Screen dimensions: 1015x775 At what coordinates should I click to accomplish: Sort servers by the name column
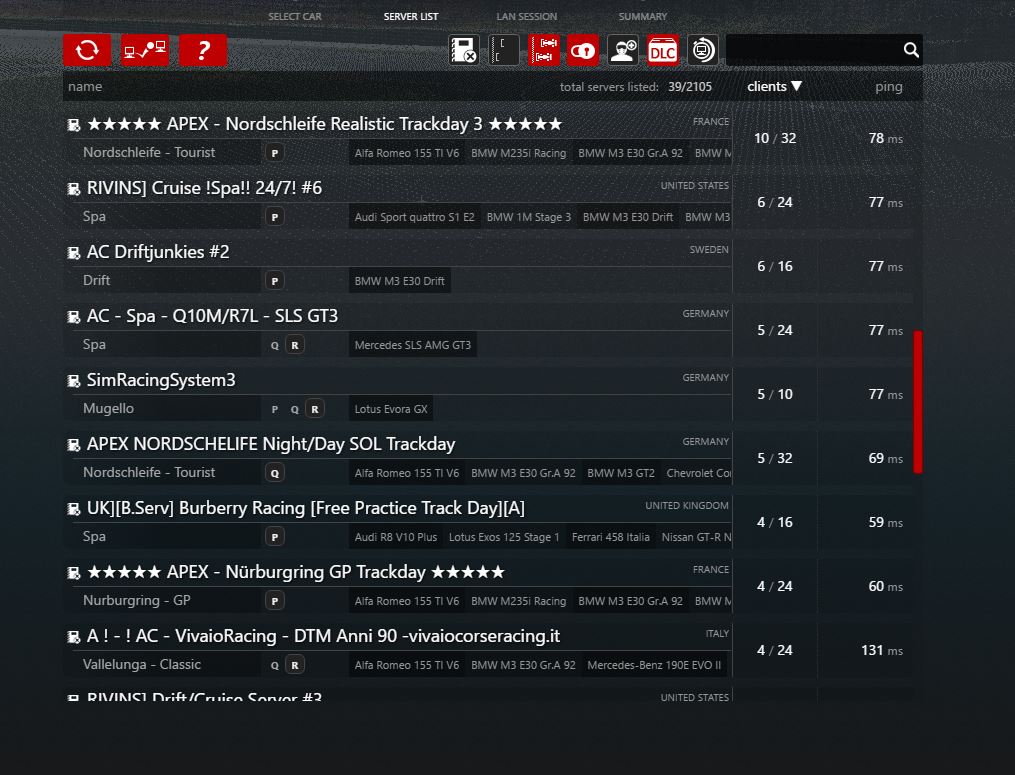(x=85, y=87)
